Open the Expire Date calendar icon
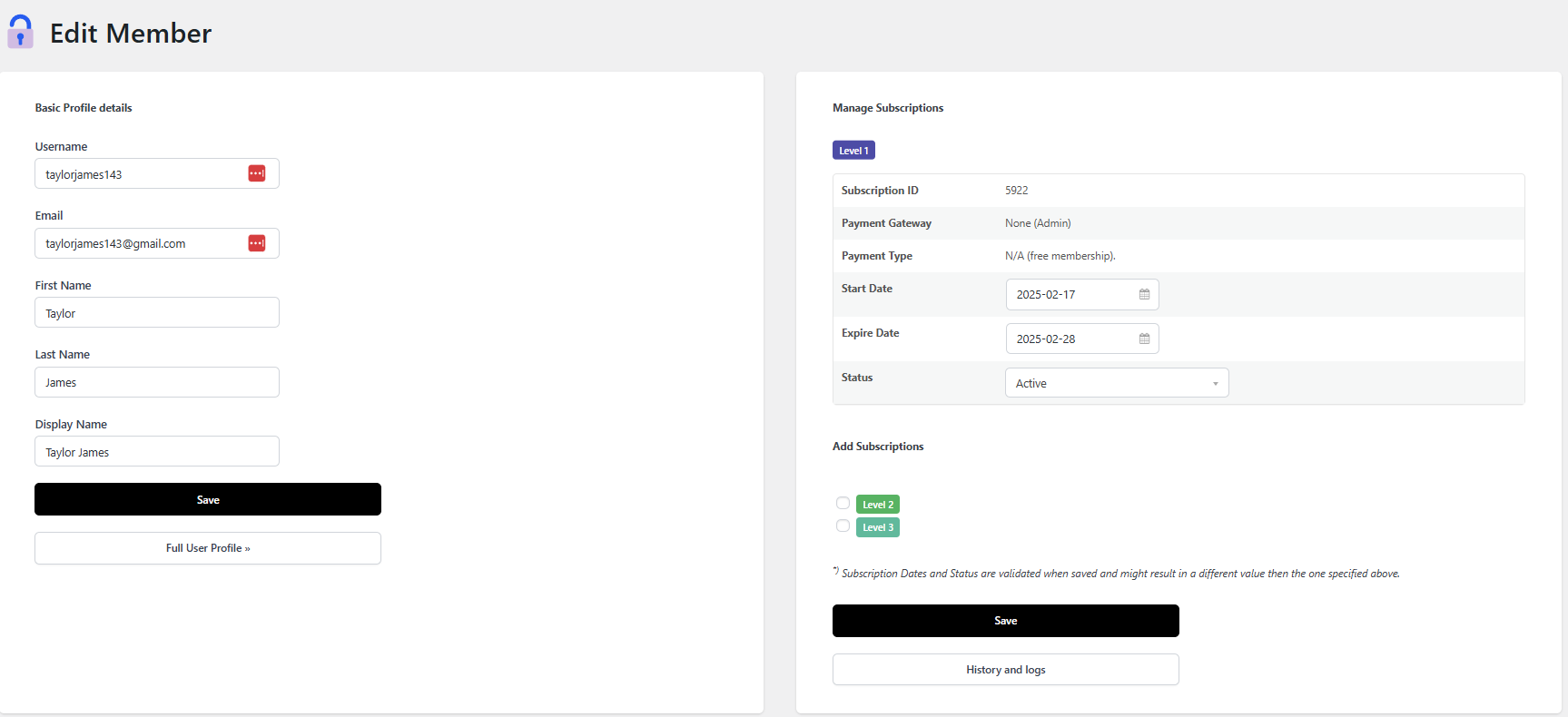 [x=1144, y=339]
